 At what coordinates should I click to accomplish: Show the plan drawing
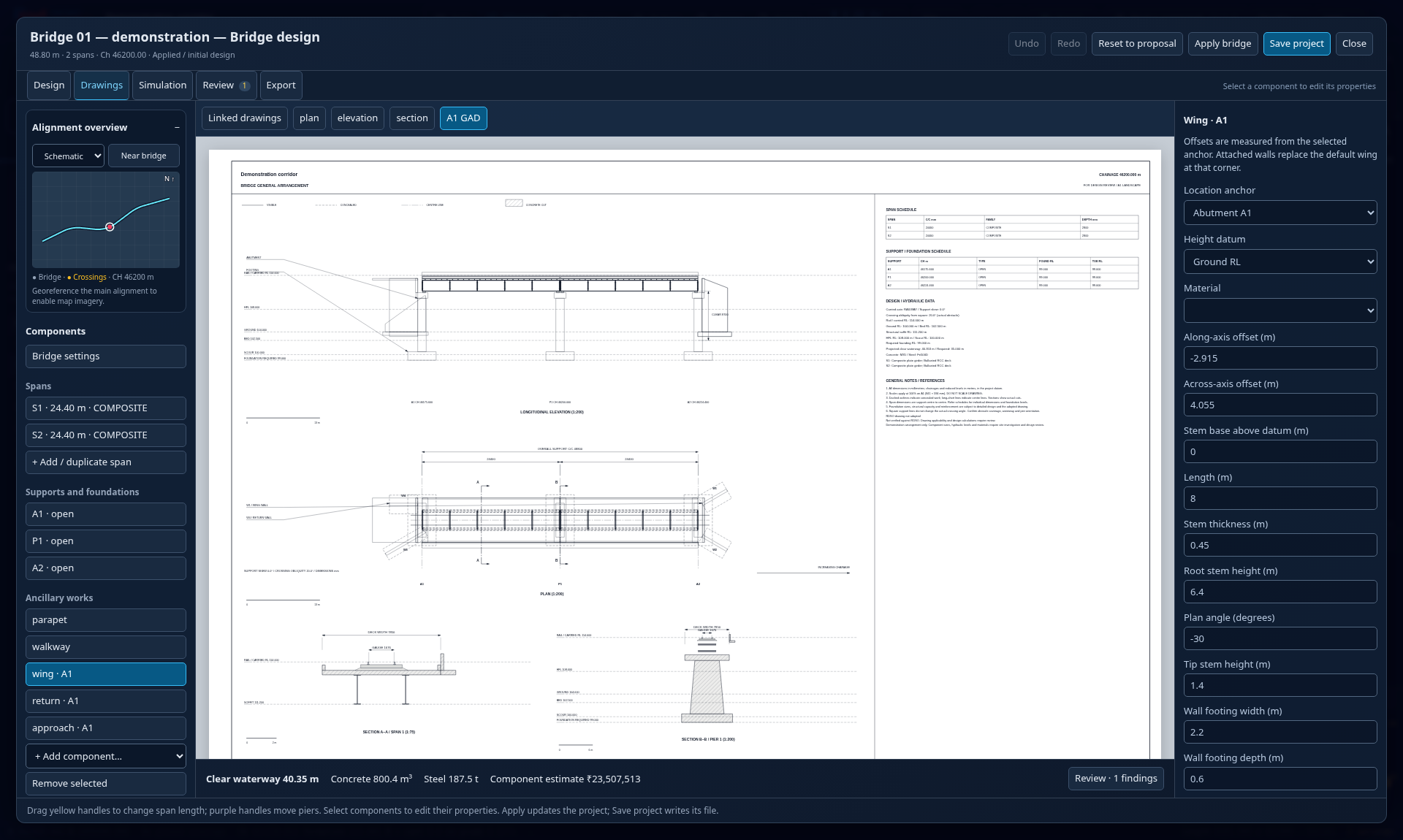click(x=309, y=118)
